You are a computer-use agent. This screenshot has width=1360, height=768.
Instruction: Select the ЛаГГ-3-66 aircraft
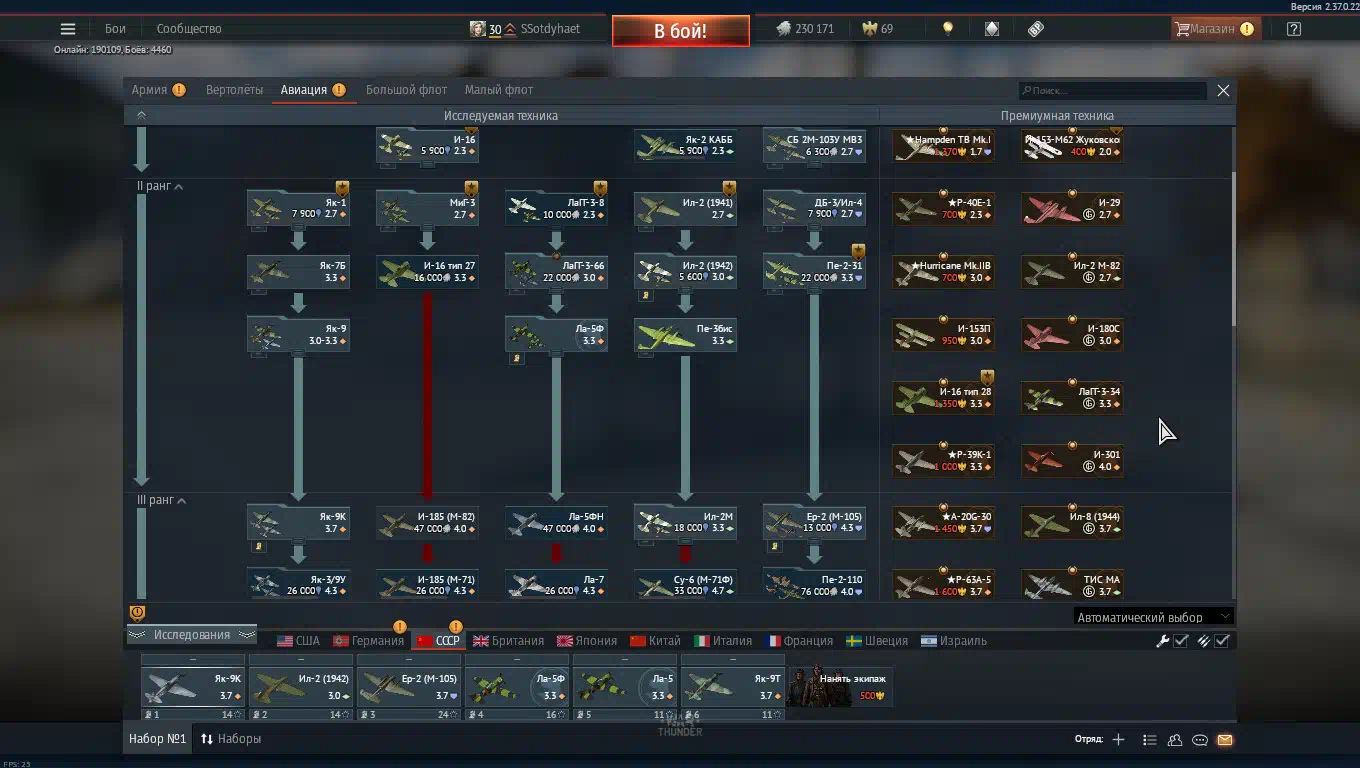(x=556, y=271)
